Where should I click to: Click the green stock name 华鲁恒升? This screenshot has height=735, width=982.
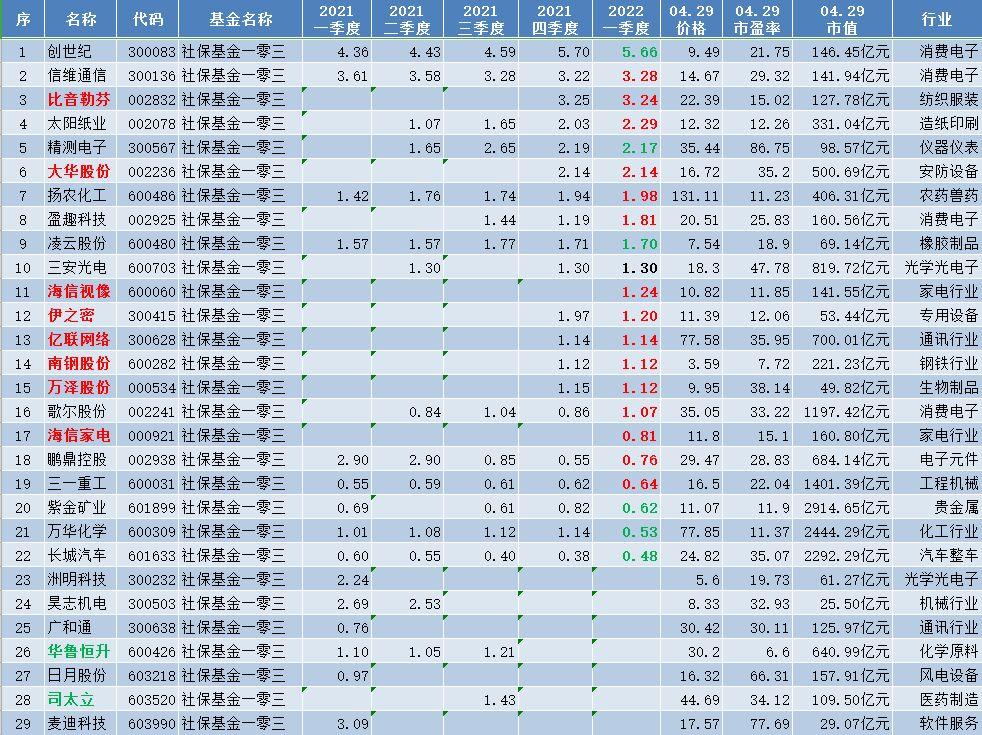click(79, 652)
